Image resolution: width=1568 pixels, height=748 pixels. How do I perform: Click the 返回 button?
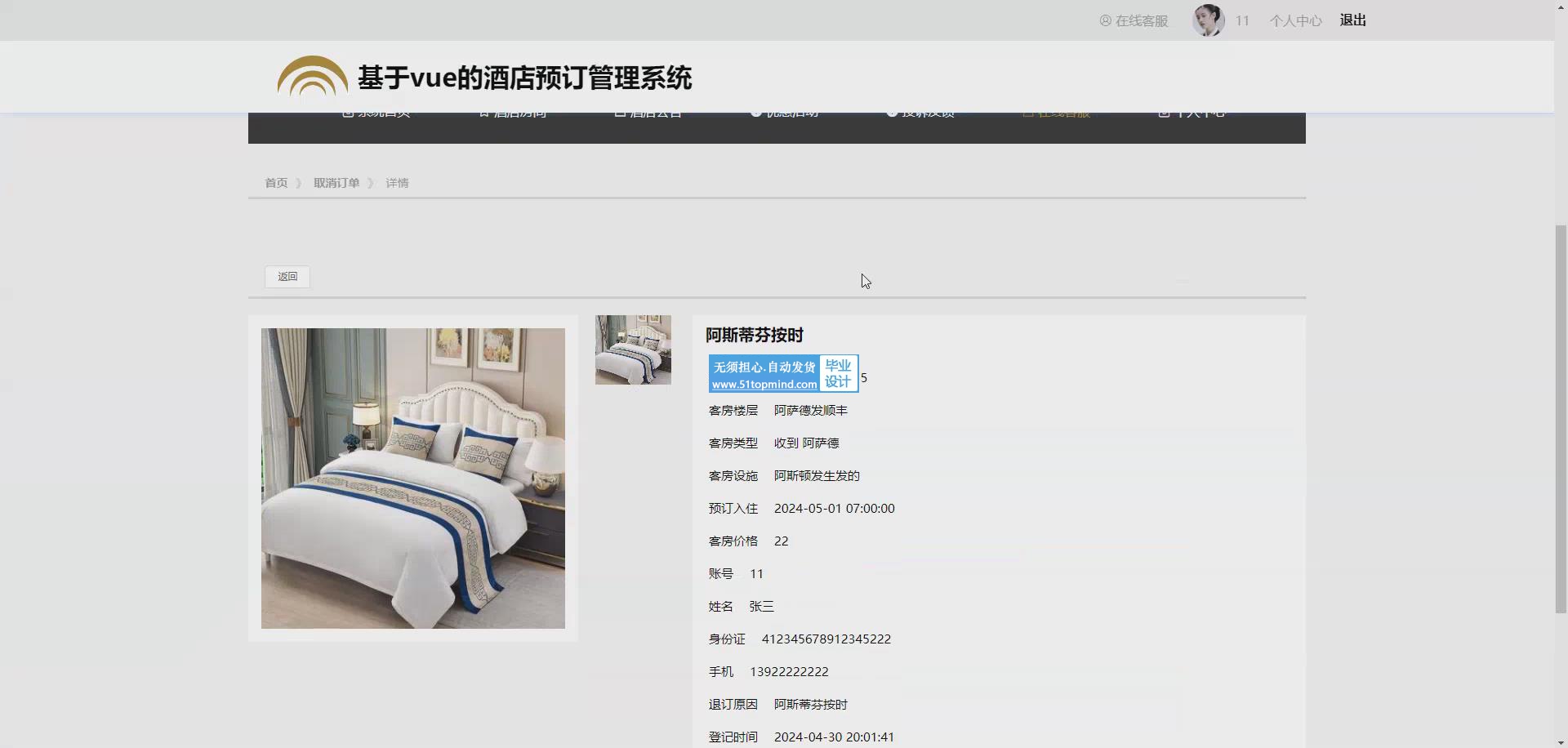pyautogui.click(x=287, y=277)
